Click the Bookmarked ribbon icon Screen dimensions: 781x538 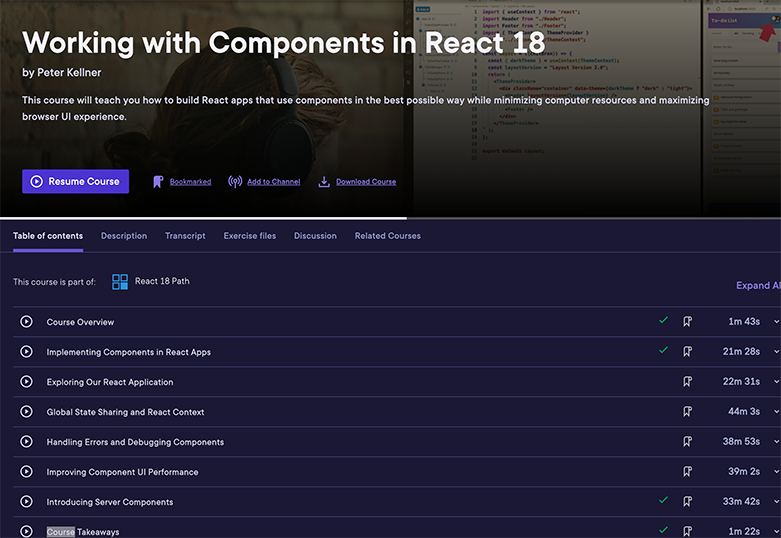click(158, 182)
